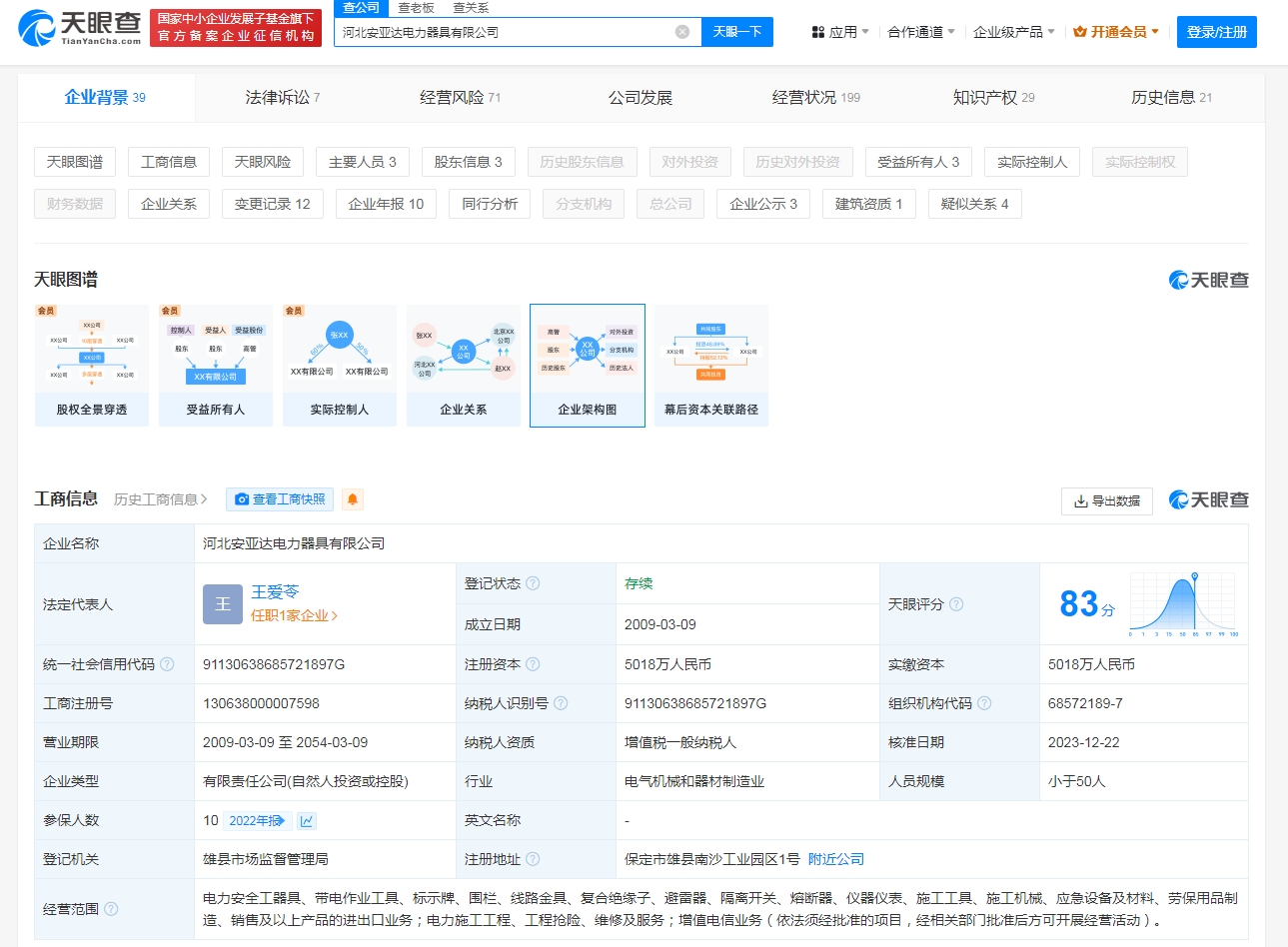
Task: Open the 经营状况 tab
Action: tap(816, 98)
